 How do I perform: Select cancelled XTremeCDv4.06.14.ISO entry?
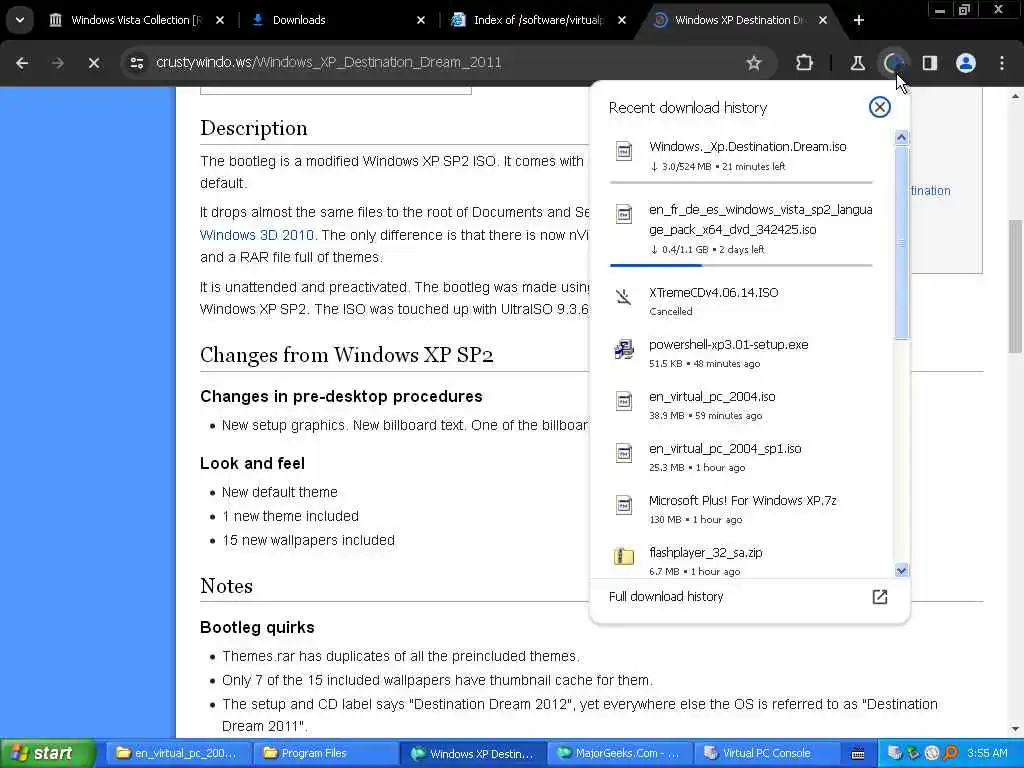point(741,301)
